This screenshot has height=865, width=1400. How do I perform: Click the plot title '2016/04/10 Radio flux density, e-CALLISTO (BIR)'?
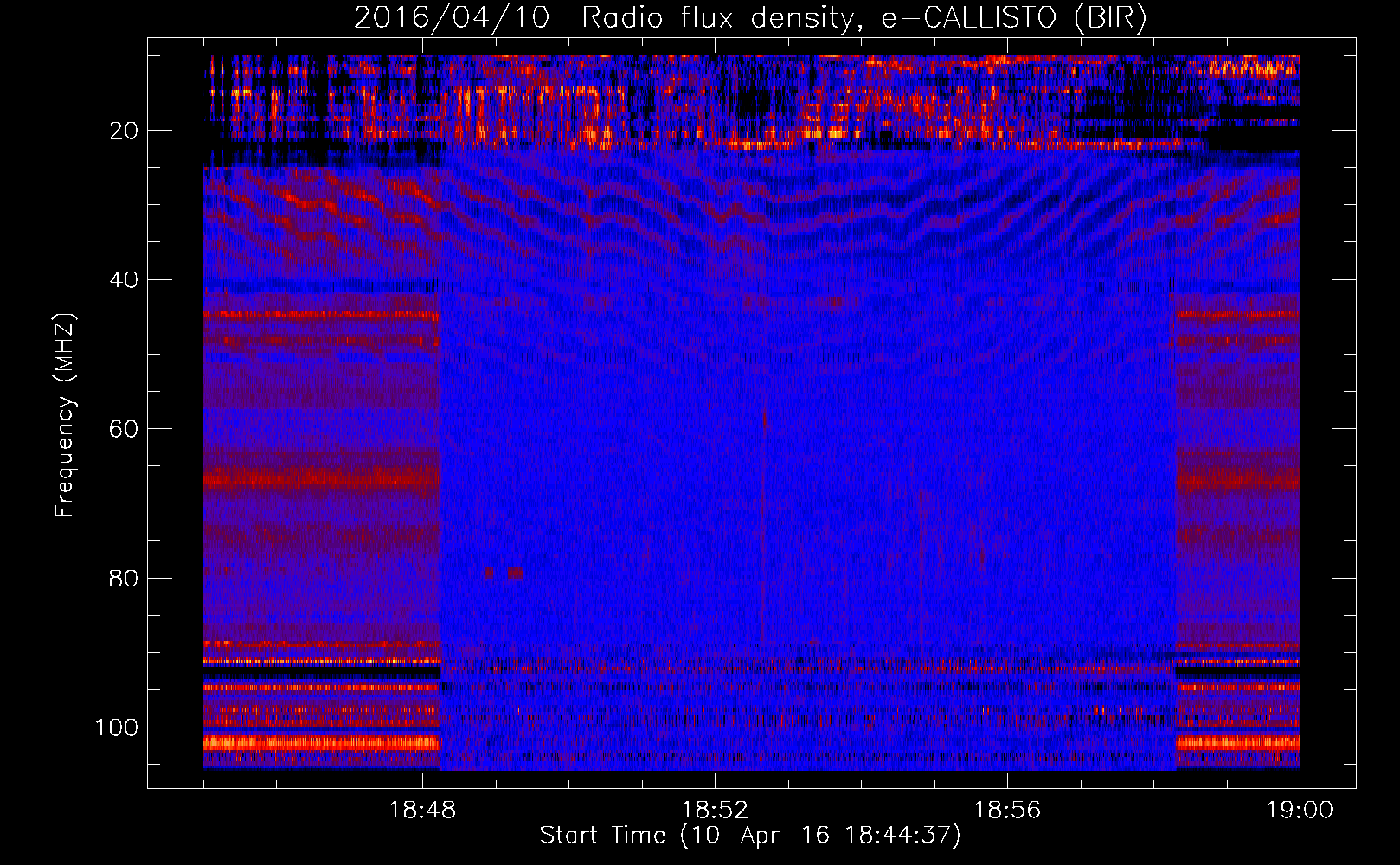click(750, 18)
